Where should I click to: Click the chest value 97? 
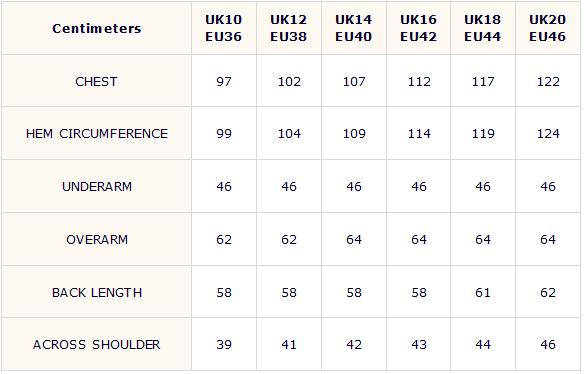(224, 82)
